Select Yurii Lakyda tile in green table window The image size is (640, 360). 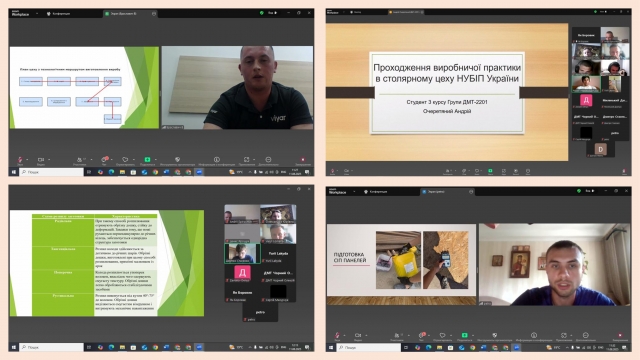278,254
